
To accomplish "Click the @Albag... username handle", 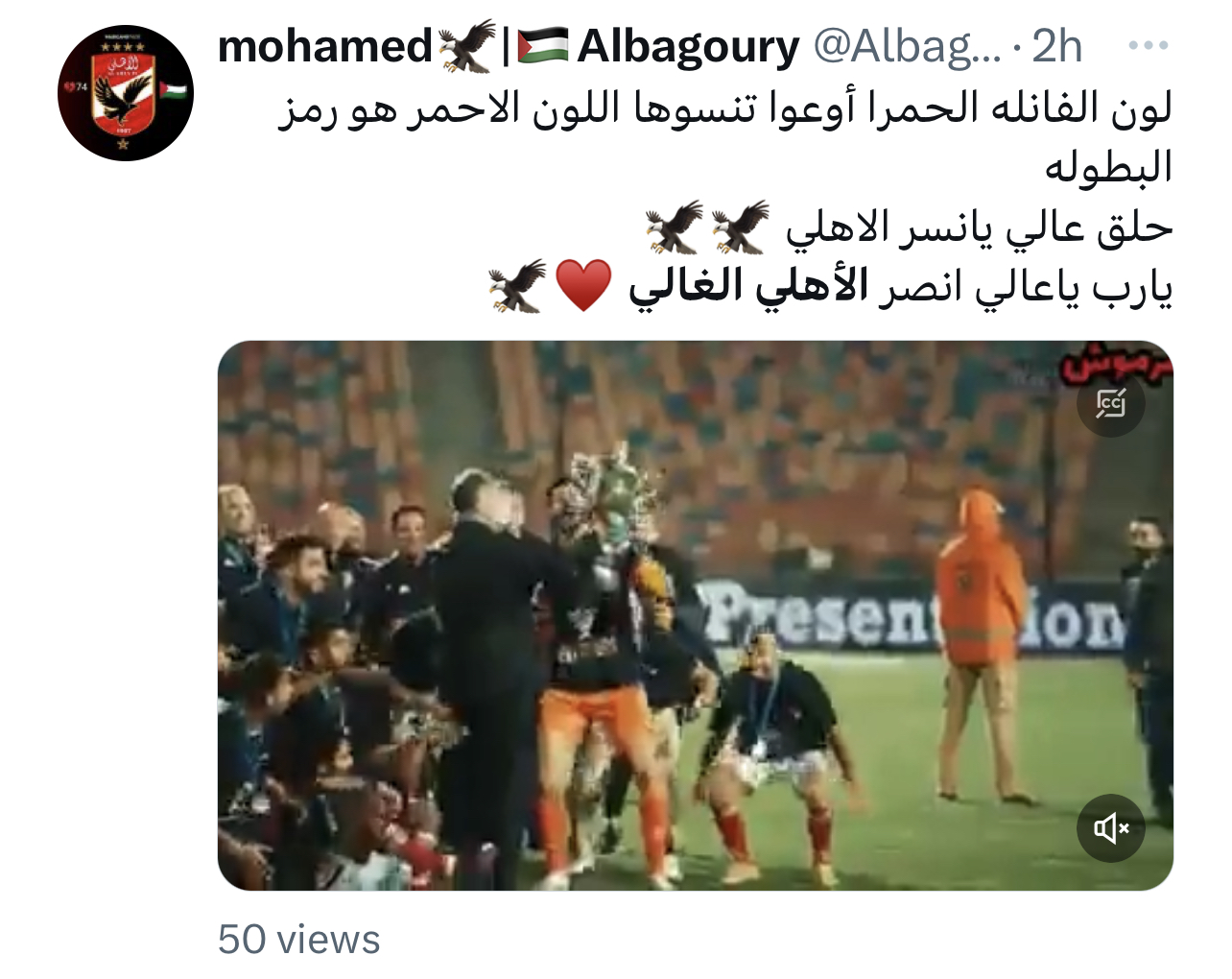I will coord(907,46).
